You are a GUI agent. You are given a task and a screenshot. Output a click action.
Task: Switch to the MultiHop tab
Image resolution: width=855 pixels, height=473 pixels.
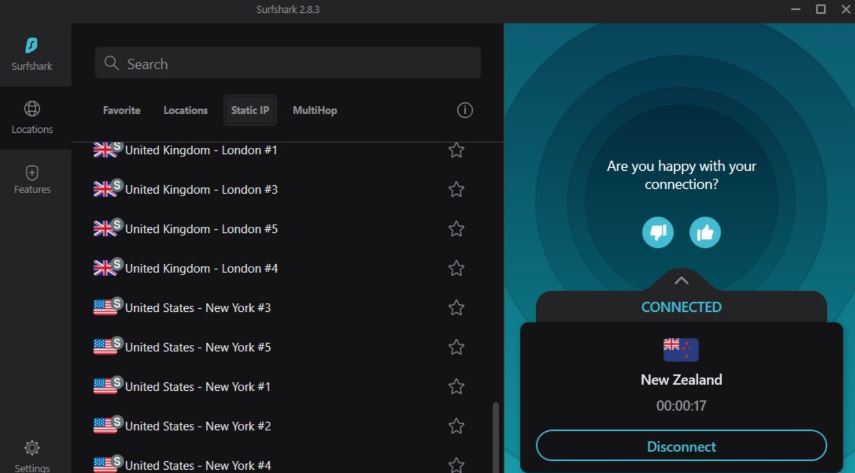pos(315,110)
